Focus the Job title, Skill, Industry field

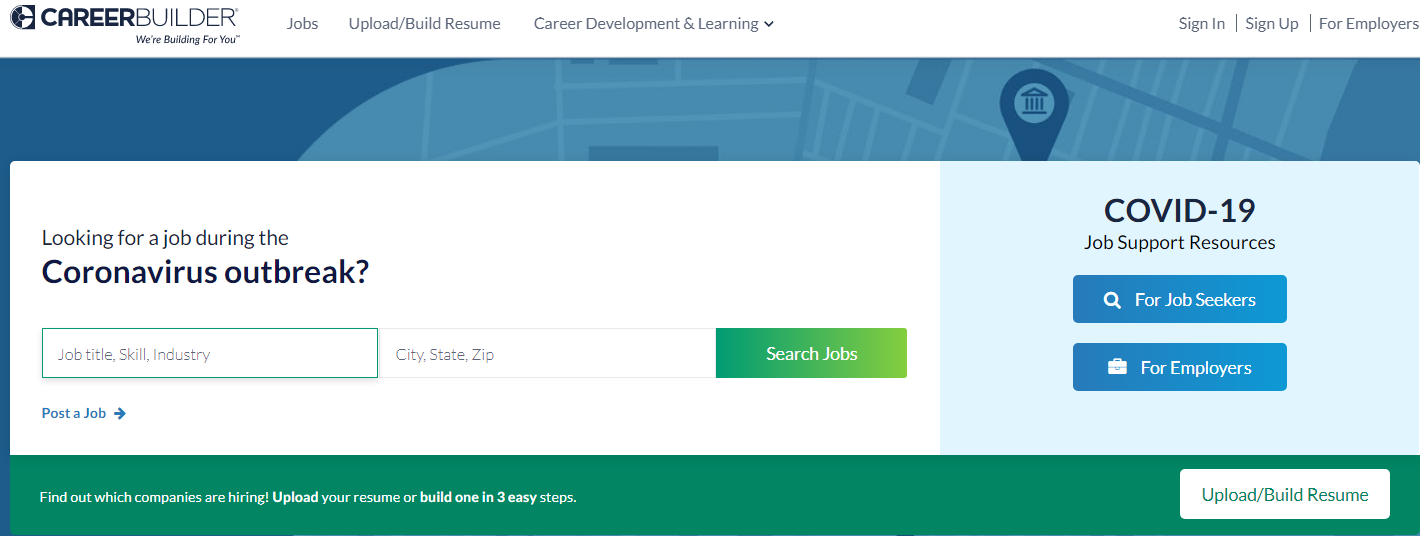tap(210, 353)
